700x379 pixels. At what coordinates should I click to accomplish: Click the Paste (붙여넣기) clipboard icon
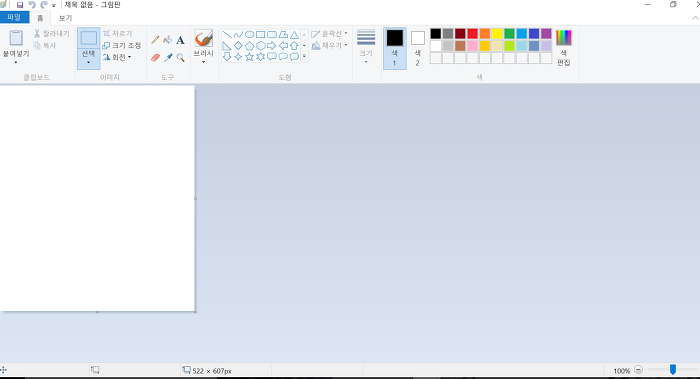pos(16,38)
